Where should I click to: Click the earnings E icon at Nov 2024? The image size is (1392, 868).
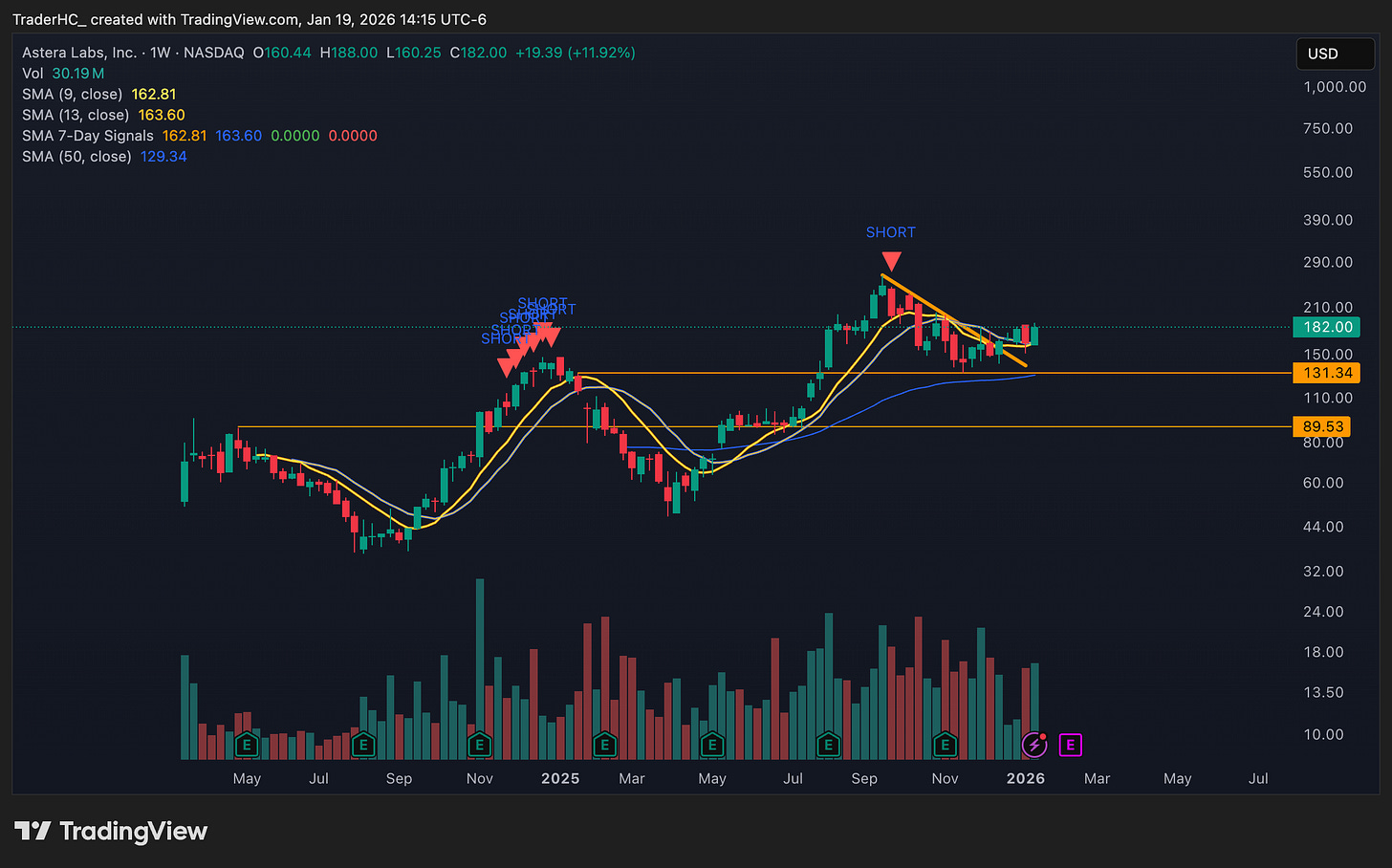pos(479,745)
